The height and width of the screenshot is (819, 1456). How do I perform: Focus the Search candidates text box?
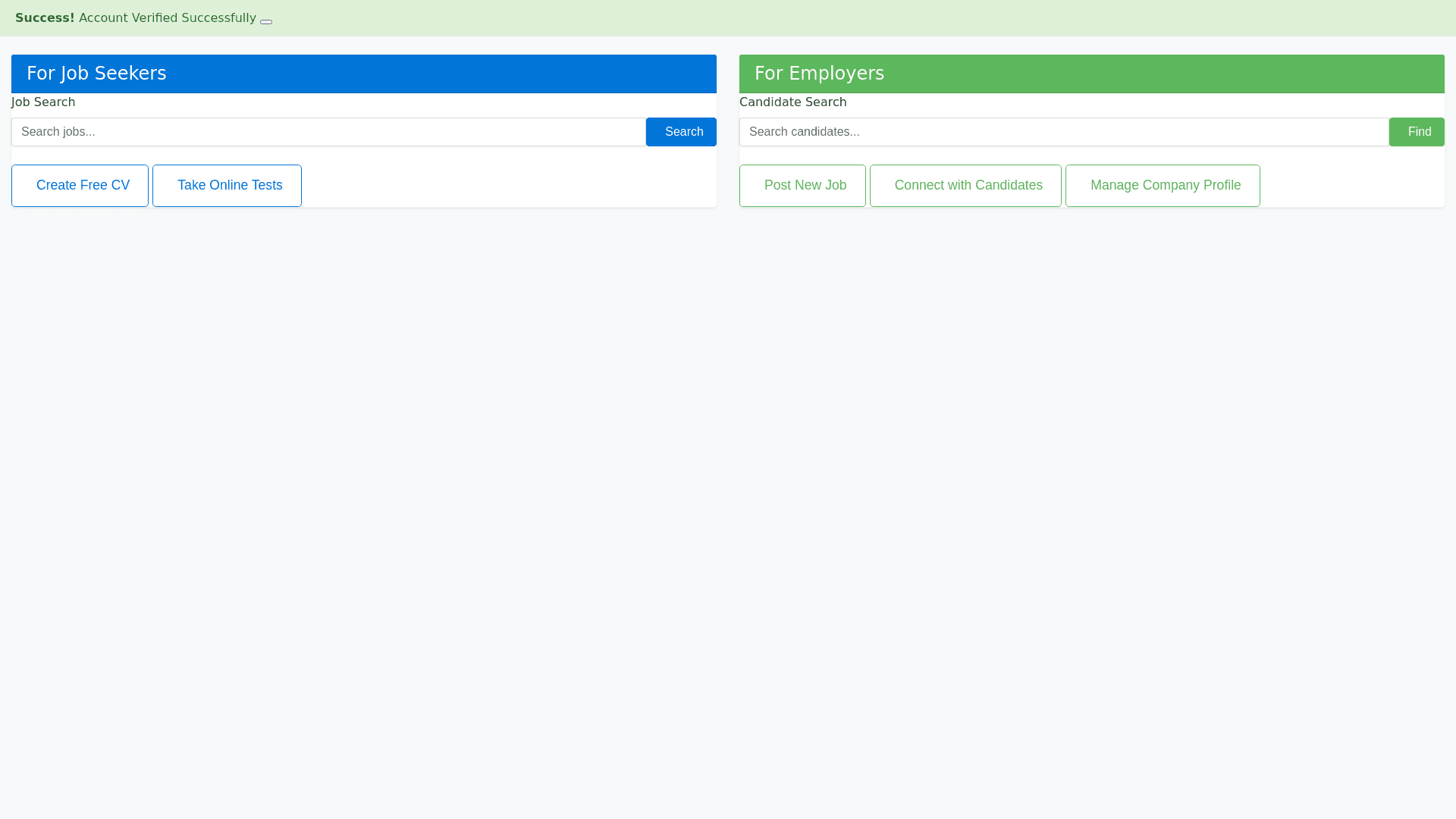tap(1063, 132)
